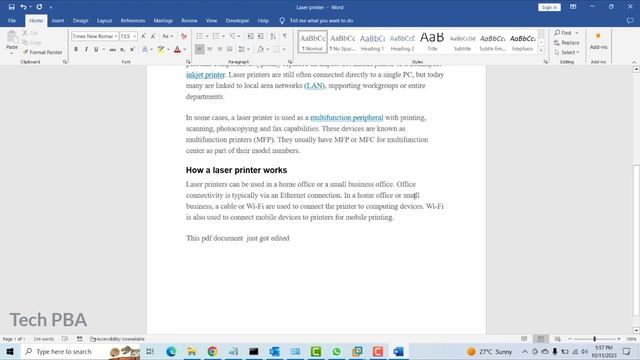Shrink font size with the smaller A icon

click(153, 36)
